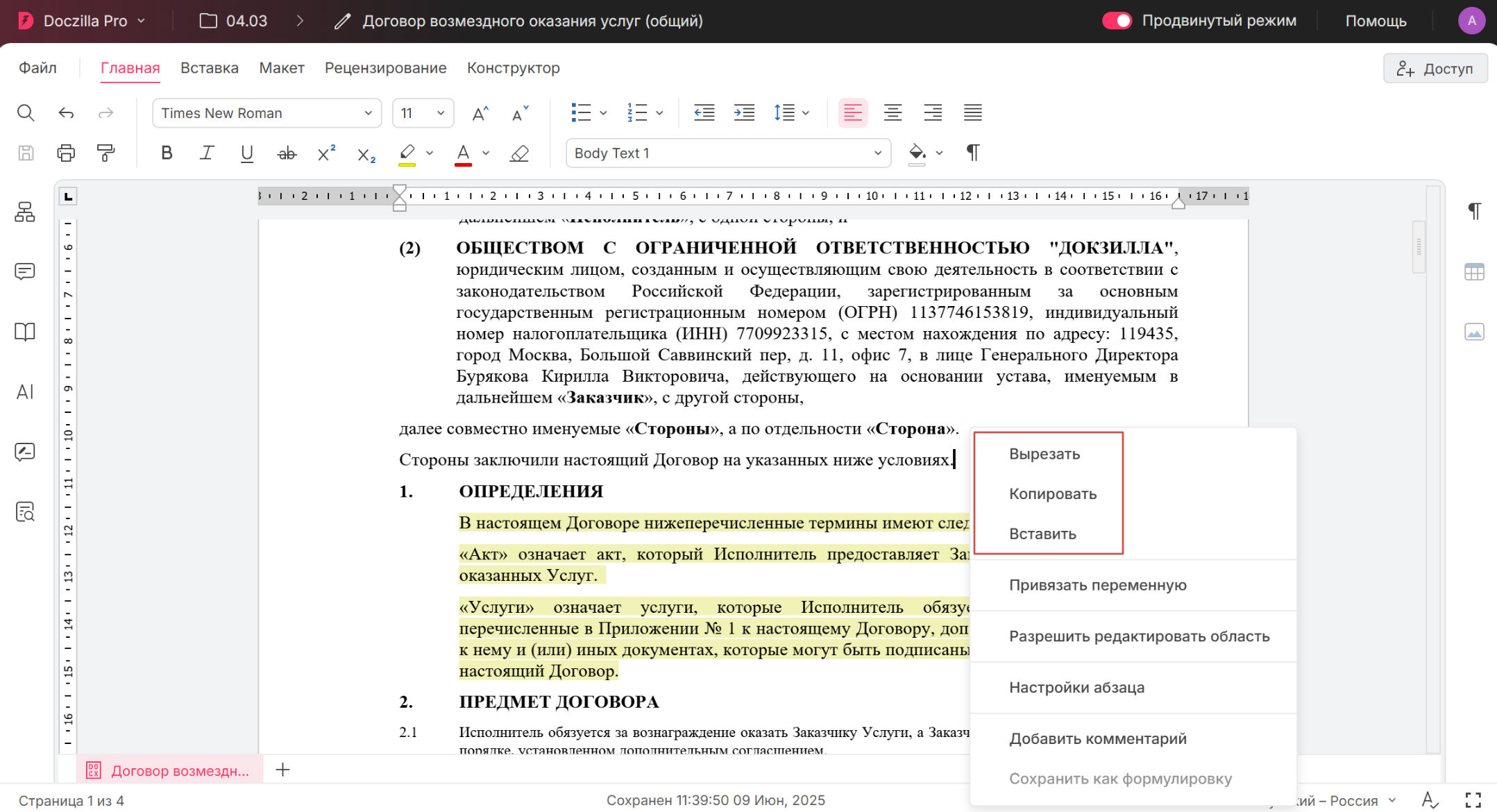Open the document structure sidebar panel
The image size is (1497, 812).
click(25, 212)
